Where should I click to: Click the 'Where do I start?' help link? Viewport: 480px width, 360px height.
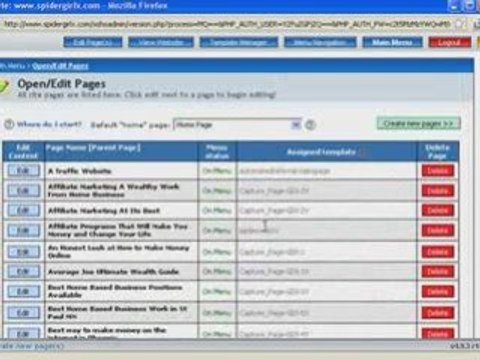[49, 124]
